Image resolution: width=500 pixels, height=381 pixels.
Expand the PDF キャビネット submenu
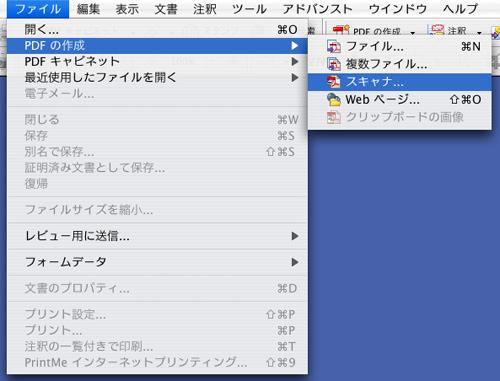157,62
